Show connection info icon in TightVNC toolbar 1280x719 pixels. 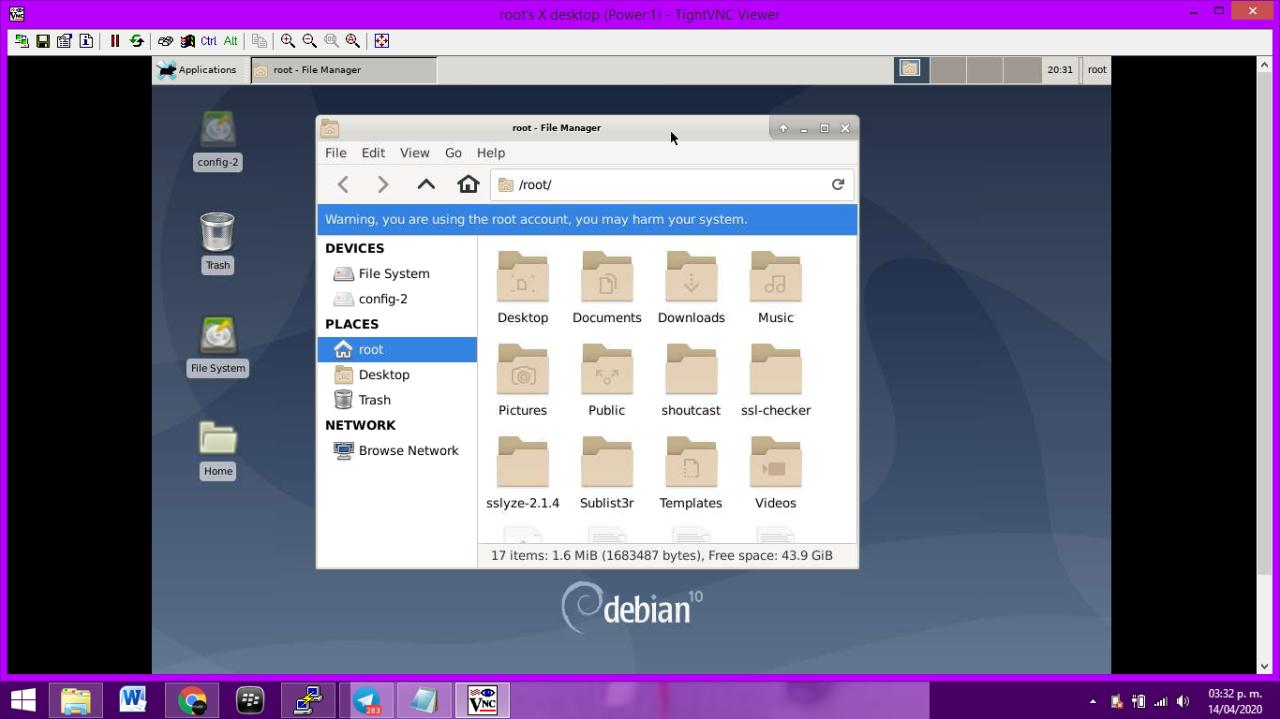(86, 41)
